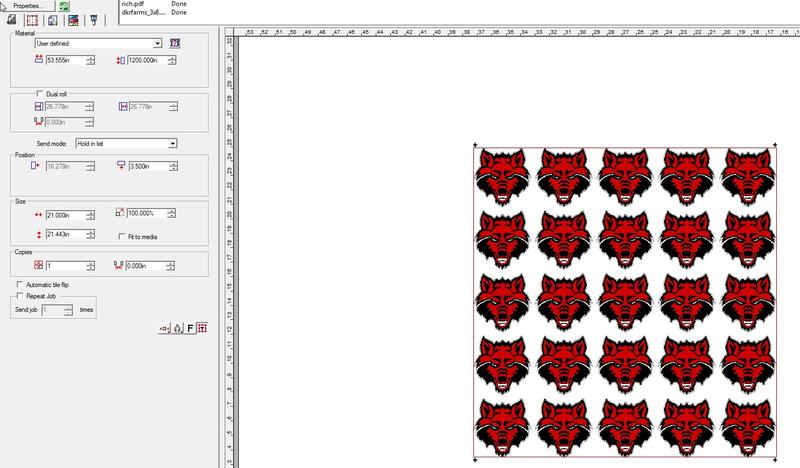The width and height of the screenshot is (800, 468).
Task: Switch to the Color management tab icon
Action: click(x=73, y=20)
